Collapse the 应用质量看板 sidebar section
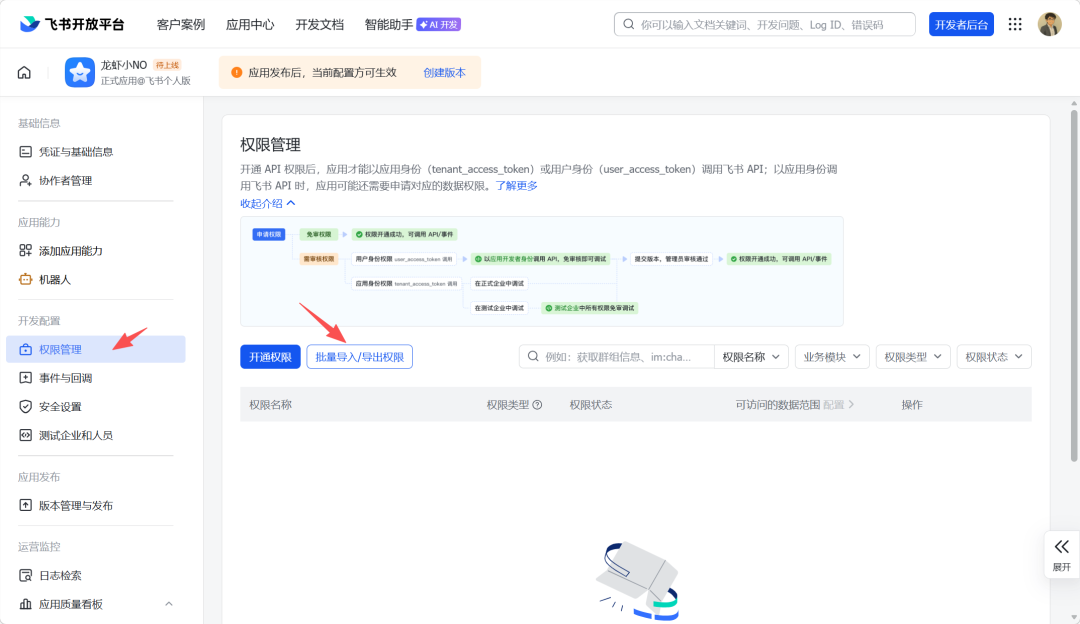 pos(168,604)
